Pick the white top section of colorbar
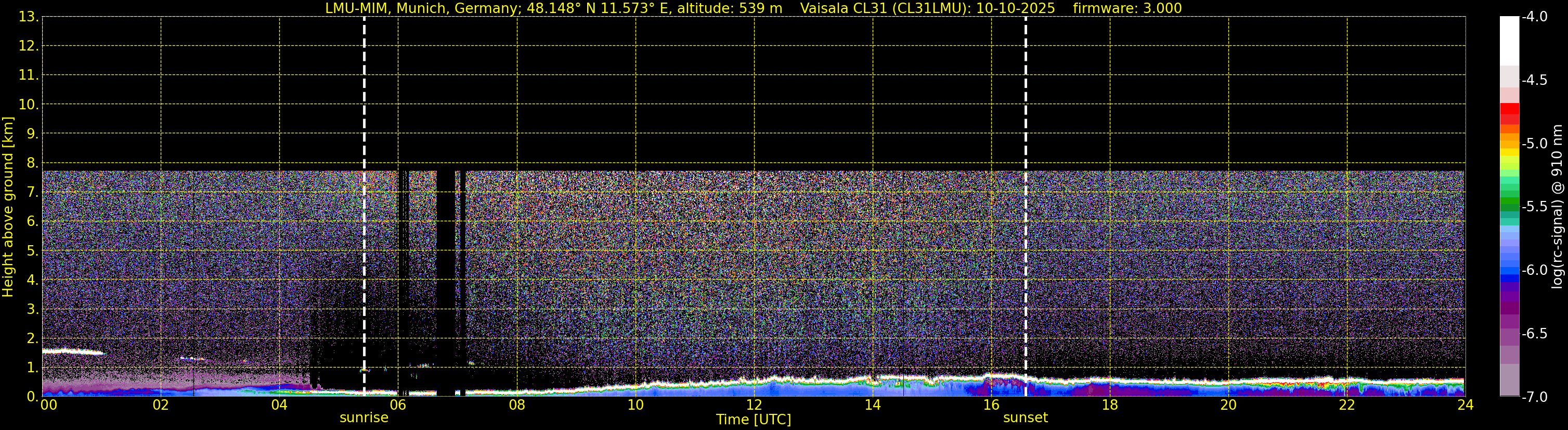The height and width of the screenshot is (430, 1568). click(1509, 40)
